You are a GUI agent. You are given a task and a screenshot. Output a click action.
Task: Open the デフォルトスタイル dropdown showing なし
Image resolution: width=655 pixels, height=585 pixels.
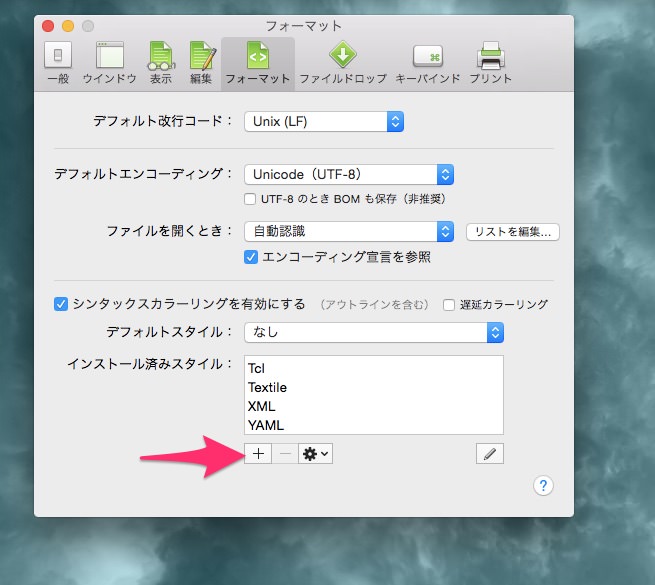[x=374, y=333]
